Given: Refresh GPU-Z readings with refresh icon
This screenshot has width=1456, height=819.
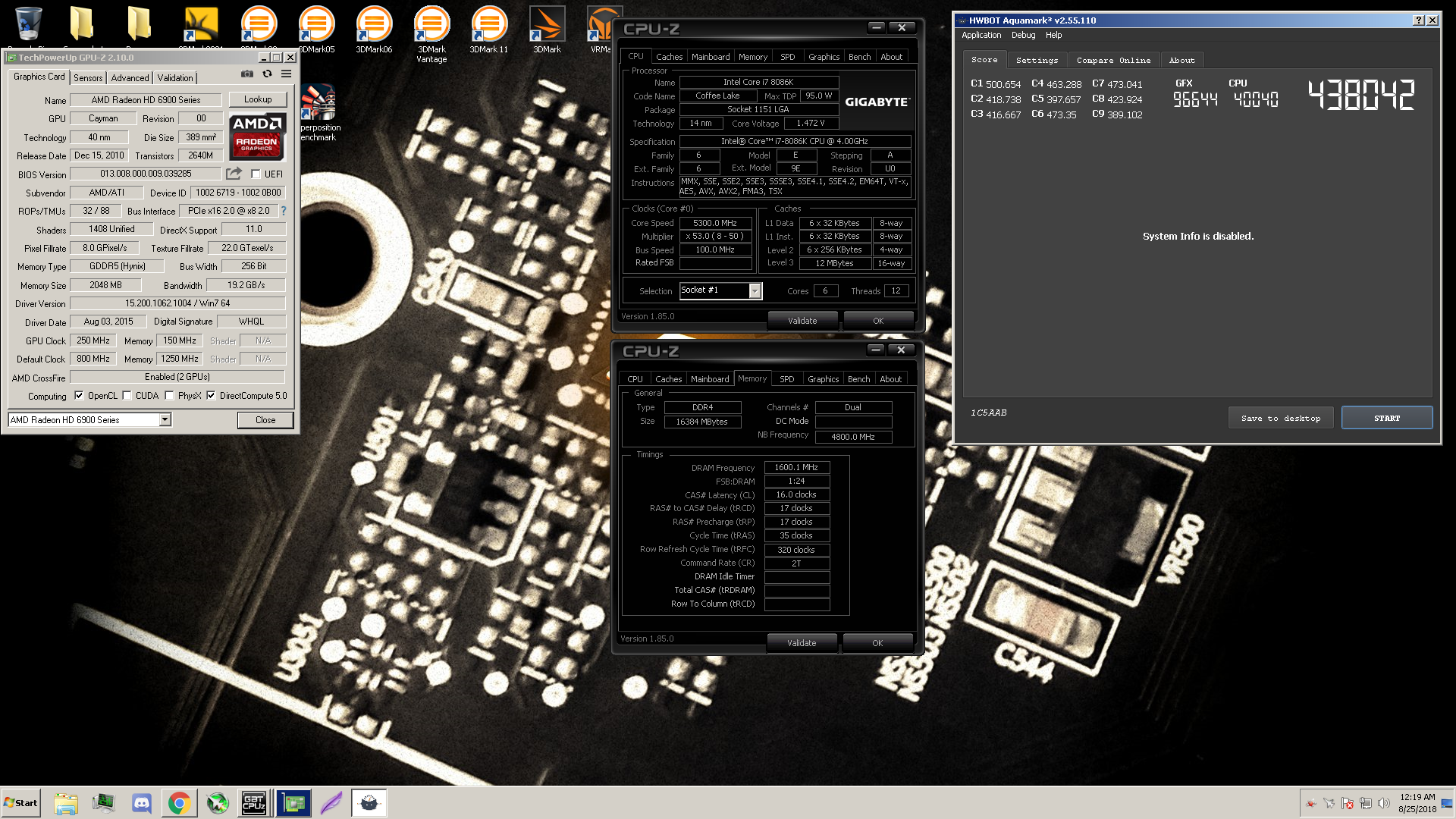Looking at the screenshot, I should (x=267, y=74).
